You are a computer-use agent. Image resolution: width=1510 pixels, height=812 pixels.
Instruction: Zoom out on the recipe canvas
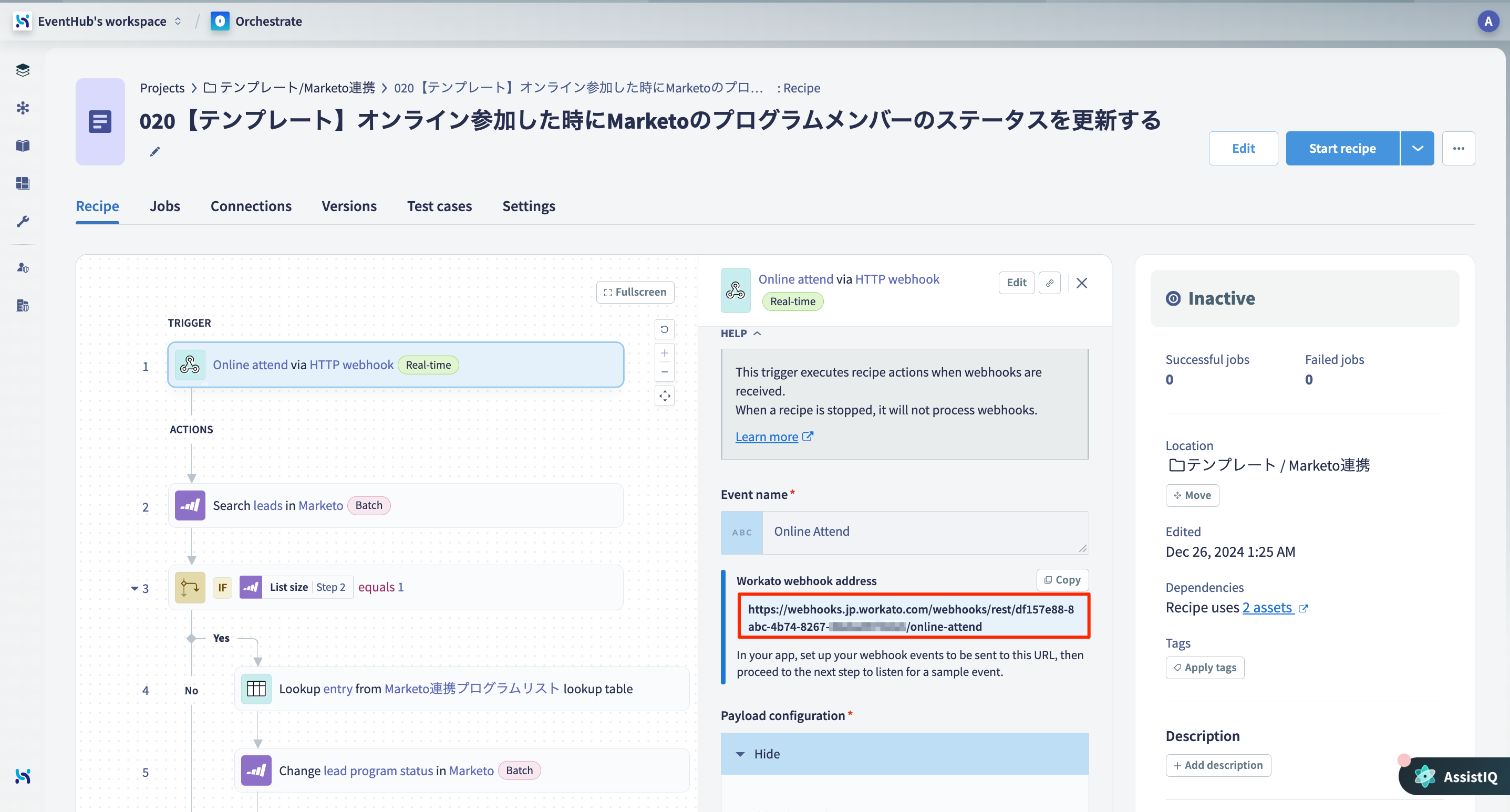664,372
